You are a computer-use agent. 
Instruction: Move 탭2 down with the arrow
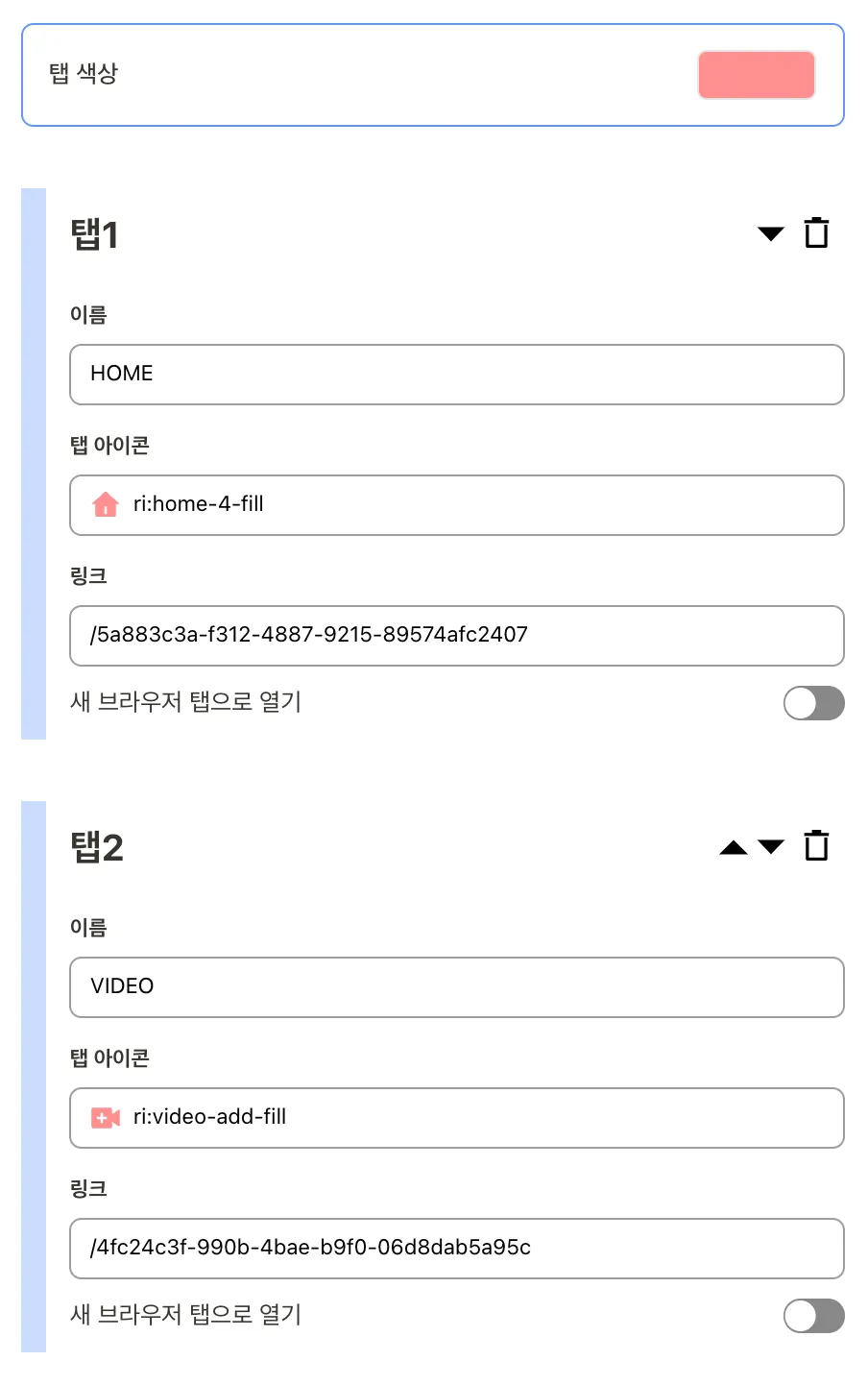(771, 846)
